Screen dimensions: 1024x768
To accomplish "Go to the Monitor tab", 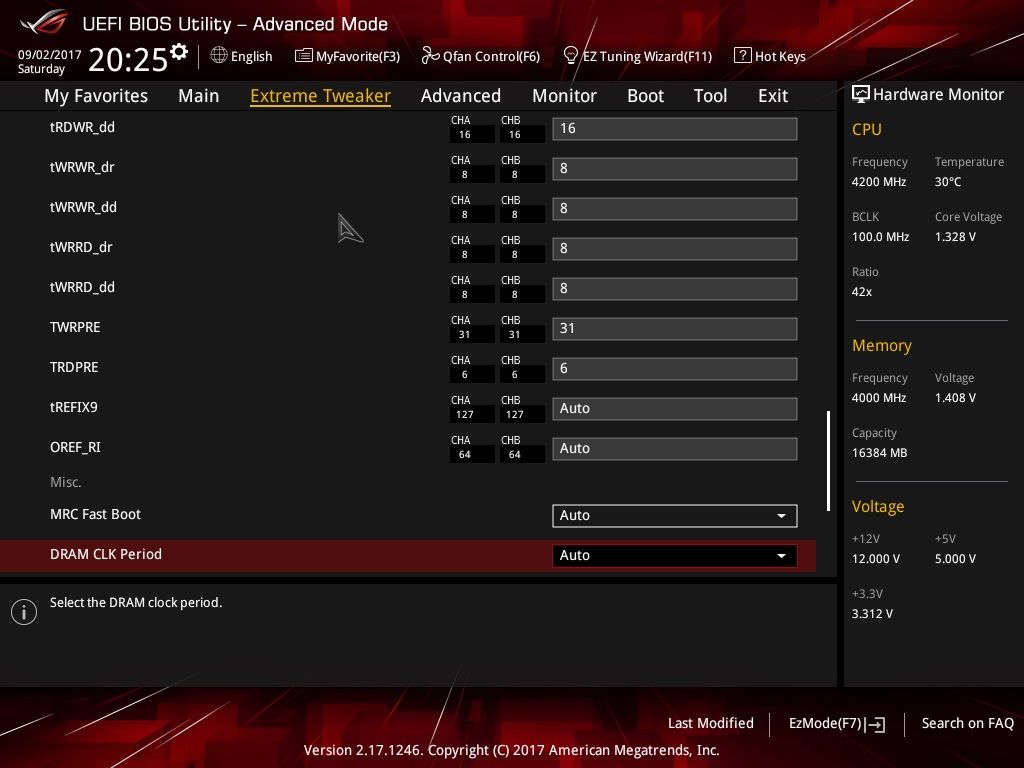I will 564,96.
